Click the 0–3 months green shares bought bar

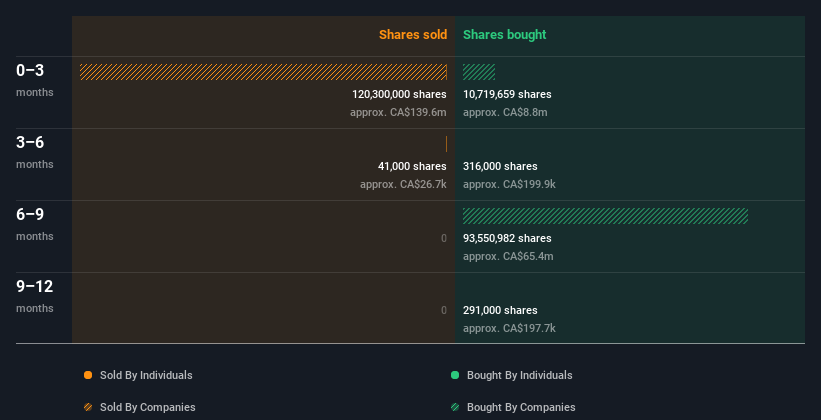(x=479, y=72)
